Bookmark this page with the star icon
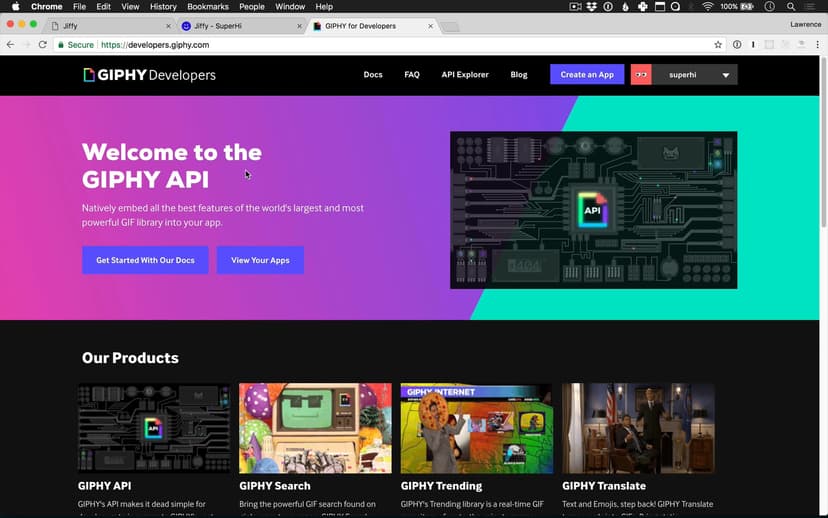Viewport: 828px width, 518px height. click(718, 45)
